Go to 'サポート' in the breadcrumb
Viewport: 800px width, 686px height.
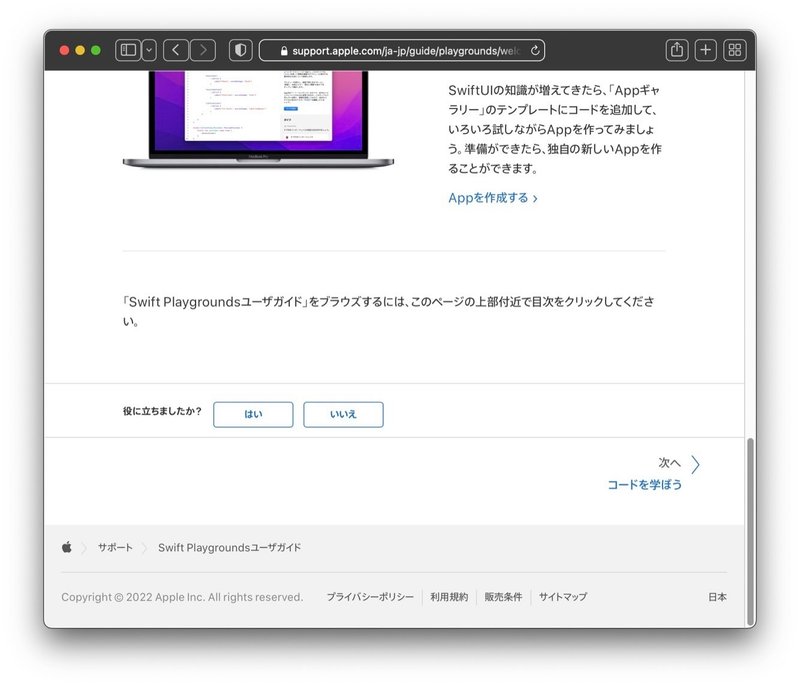tap(115, 548)
